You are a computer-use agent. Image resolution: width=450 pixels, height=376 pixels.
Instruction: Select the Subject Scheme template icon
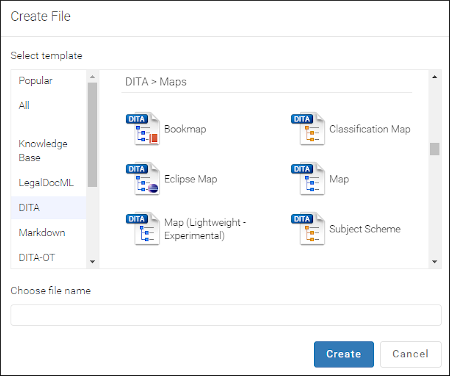(308, 229)
